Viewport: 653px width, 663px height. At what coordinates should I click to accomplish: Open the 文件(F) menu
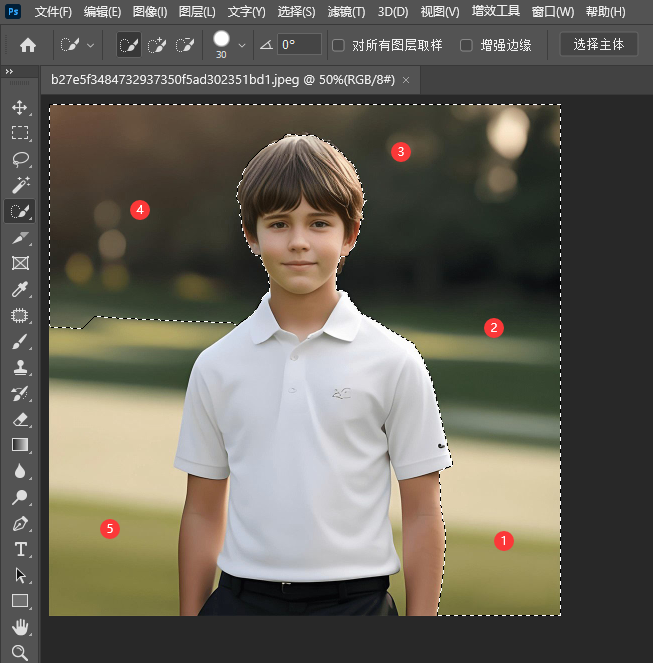(x=53, y=12)
